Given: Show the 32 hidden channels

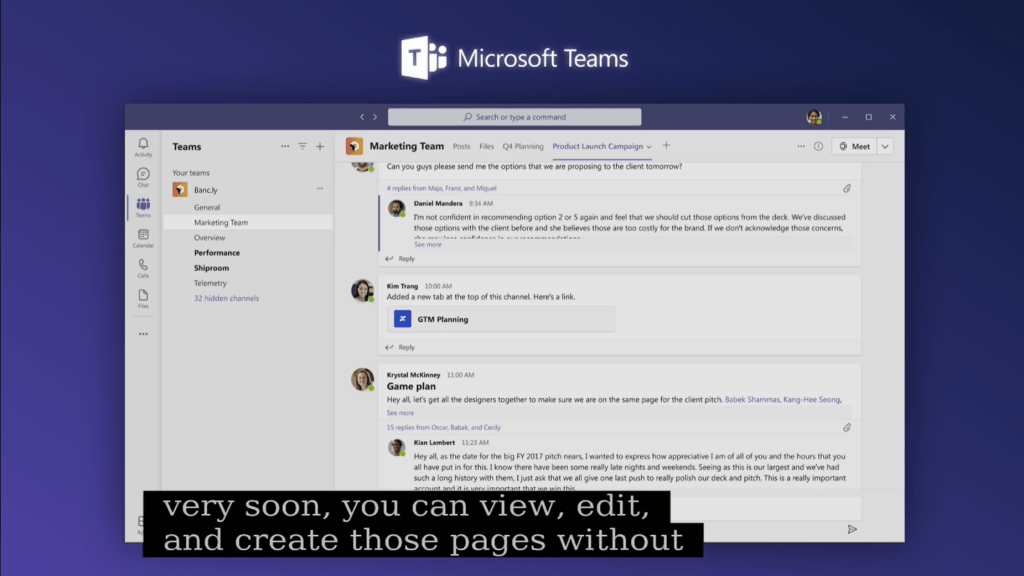Looking at the screenshot, I should 226,298.
